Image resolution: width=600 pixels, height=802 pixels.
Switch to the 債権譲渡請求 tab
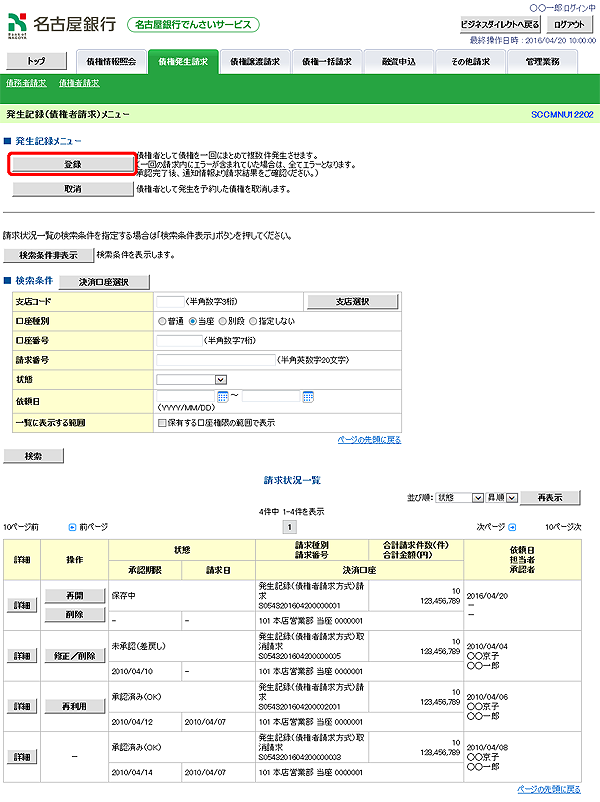pyautogui.click(x=255, y=62)
